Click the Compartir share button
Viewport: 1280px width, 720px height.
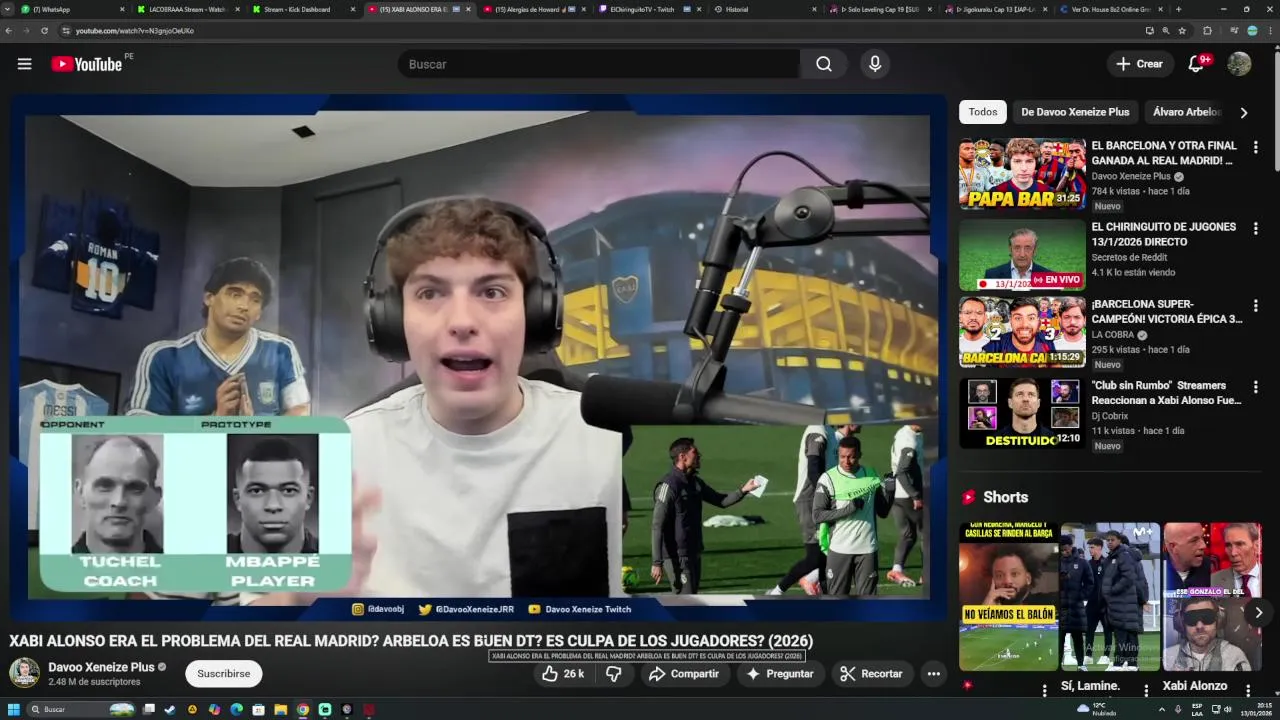click(684, 674)
